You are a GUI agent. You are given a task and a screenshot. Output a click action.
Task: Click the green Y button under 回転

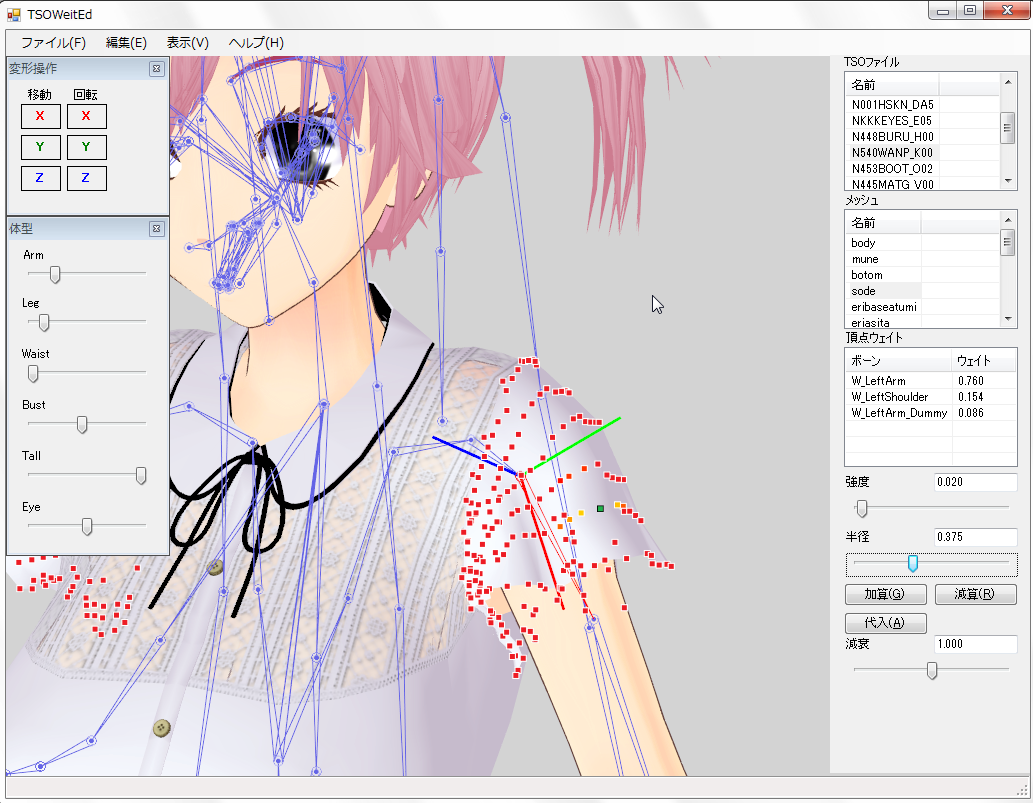[x=86, y=148]
